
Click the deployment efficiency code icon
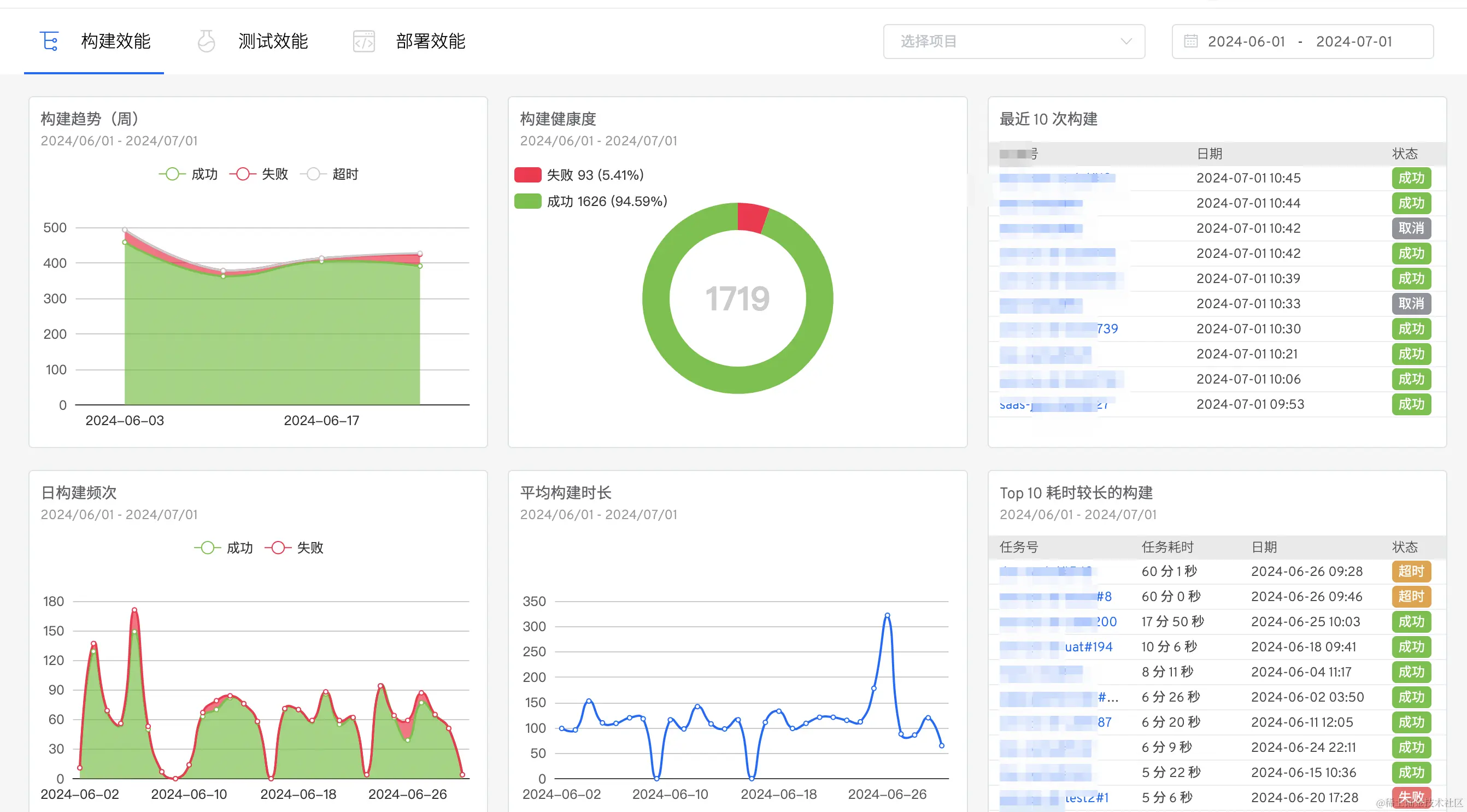[x=364, y=41]
